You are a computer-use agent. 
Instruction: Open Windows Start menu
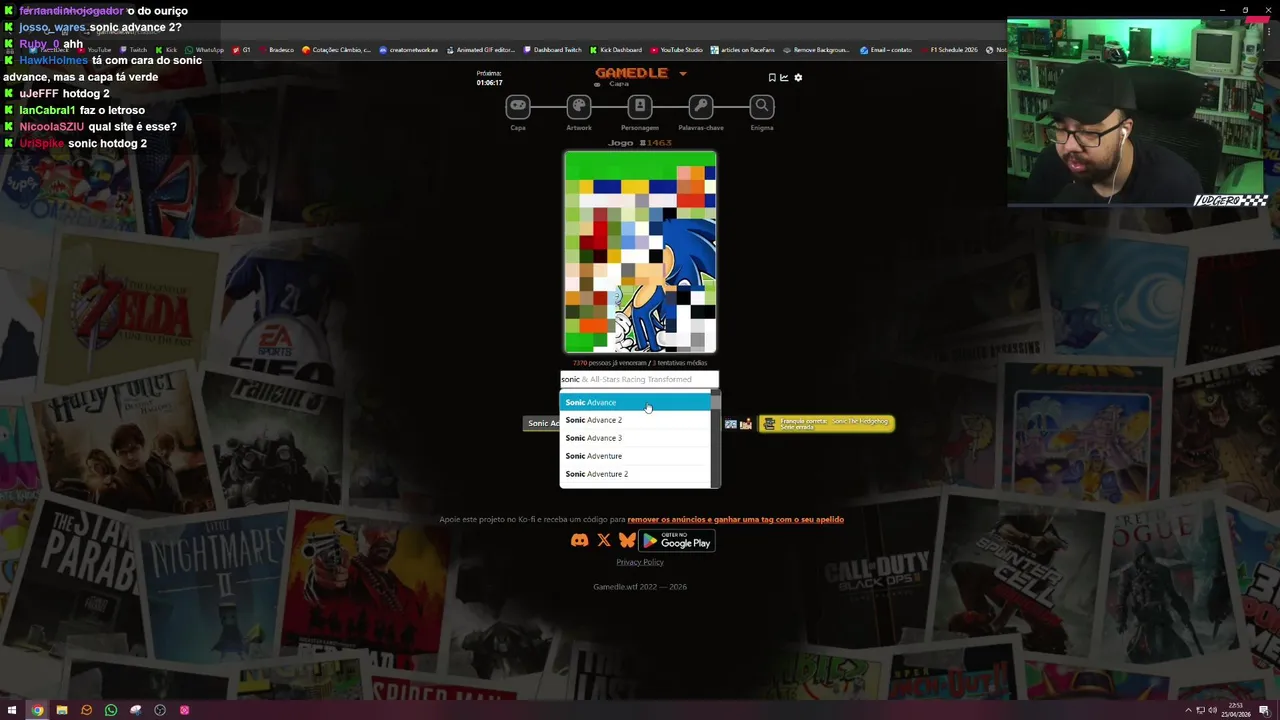point(13,710)
